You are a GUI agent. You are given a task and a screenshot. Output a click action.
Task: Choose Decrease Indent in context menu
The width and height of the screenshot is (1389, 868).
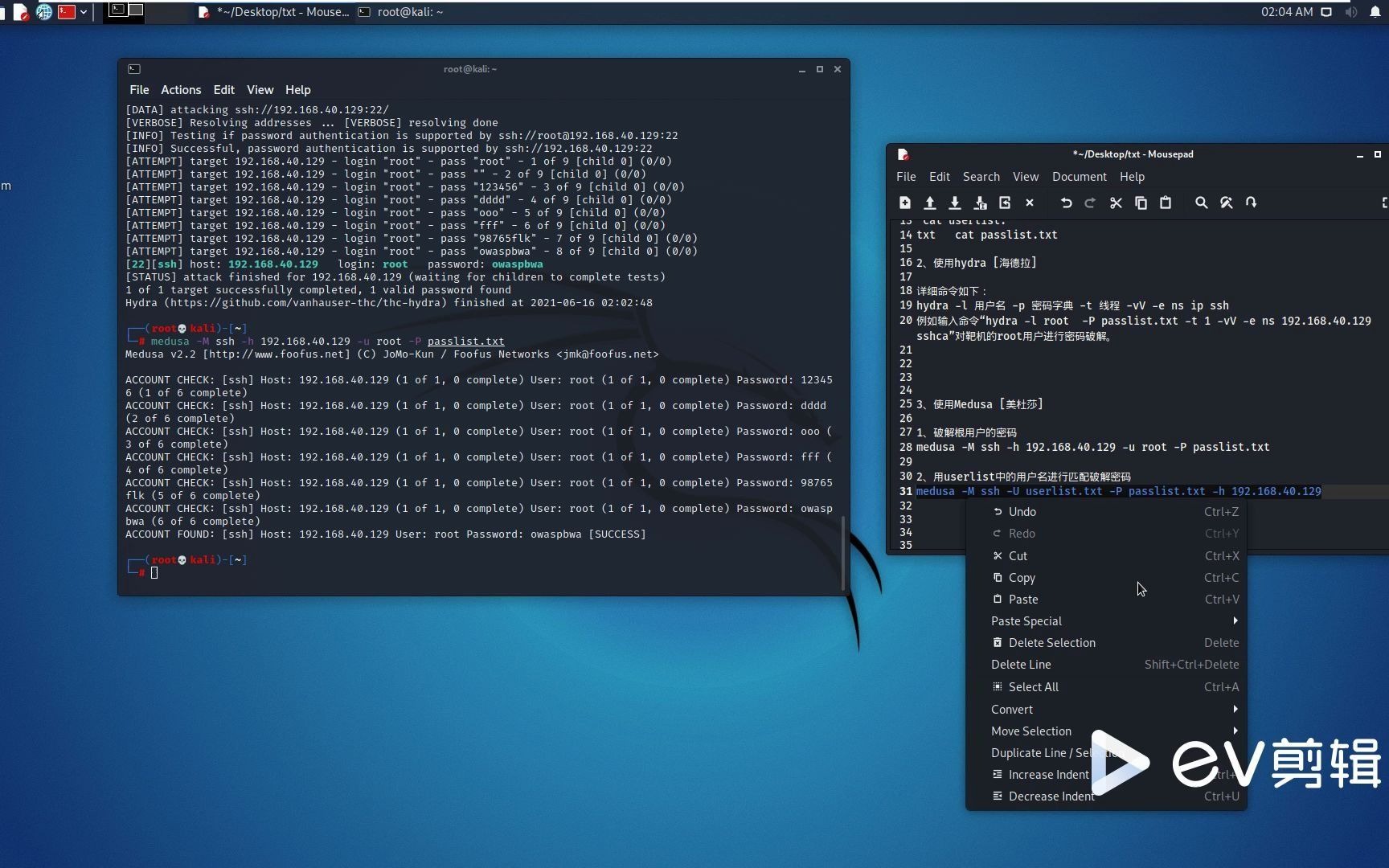(x=1106, y=796)
